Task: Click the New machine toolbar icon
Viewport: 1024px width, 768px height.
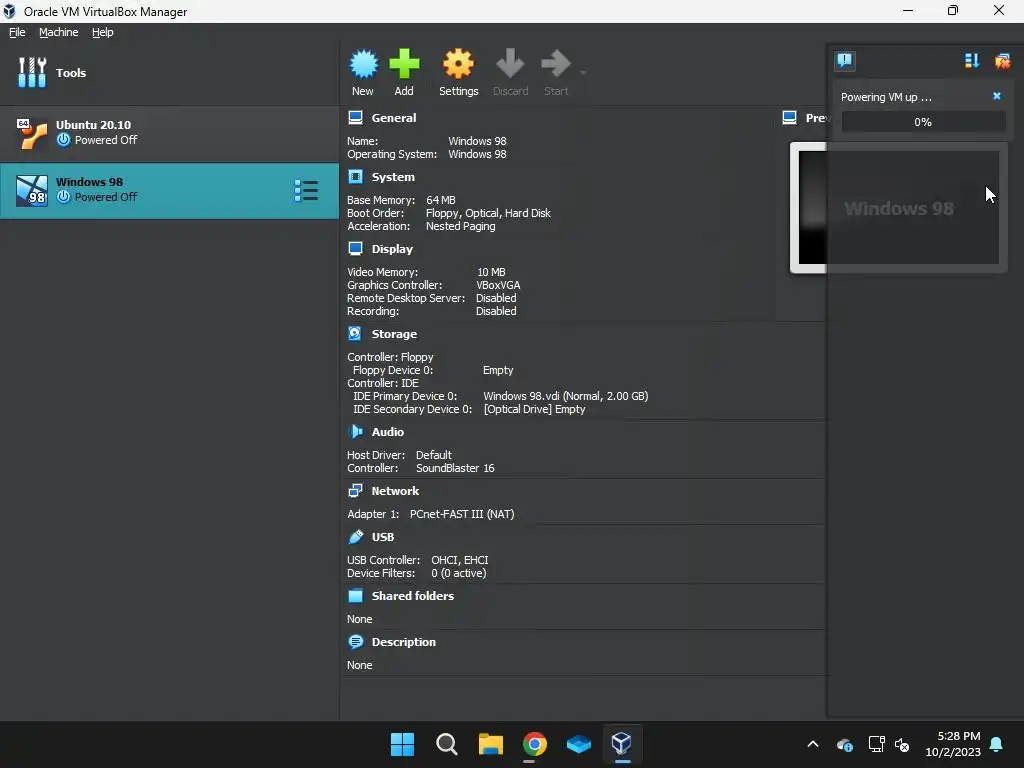Action: (363, 64)
